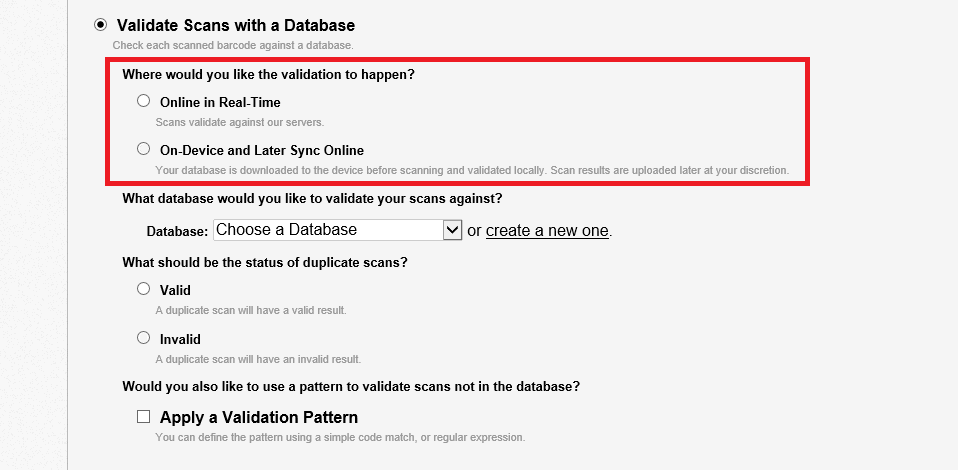958x470 pixels.
Task: Click 'Would you also like to use a pattern' question
Action: pos(351,387)
